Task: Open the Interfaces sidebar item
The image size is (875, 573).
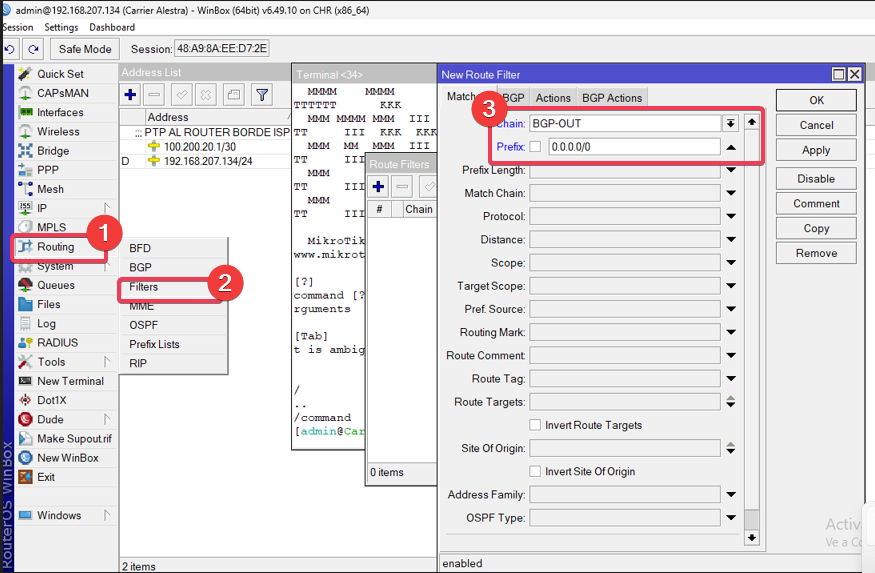Action: (60, 113)
